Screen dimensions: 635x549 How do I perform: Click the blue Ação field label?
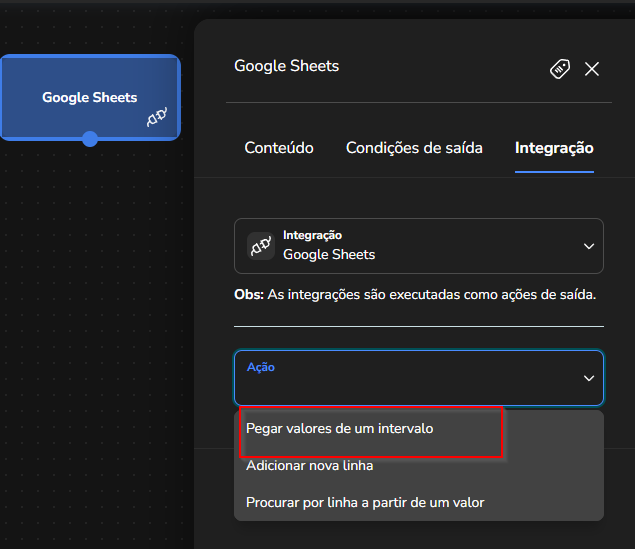(261, 367)
